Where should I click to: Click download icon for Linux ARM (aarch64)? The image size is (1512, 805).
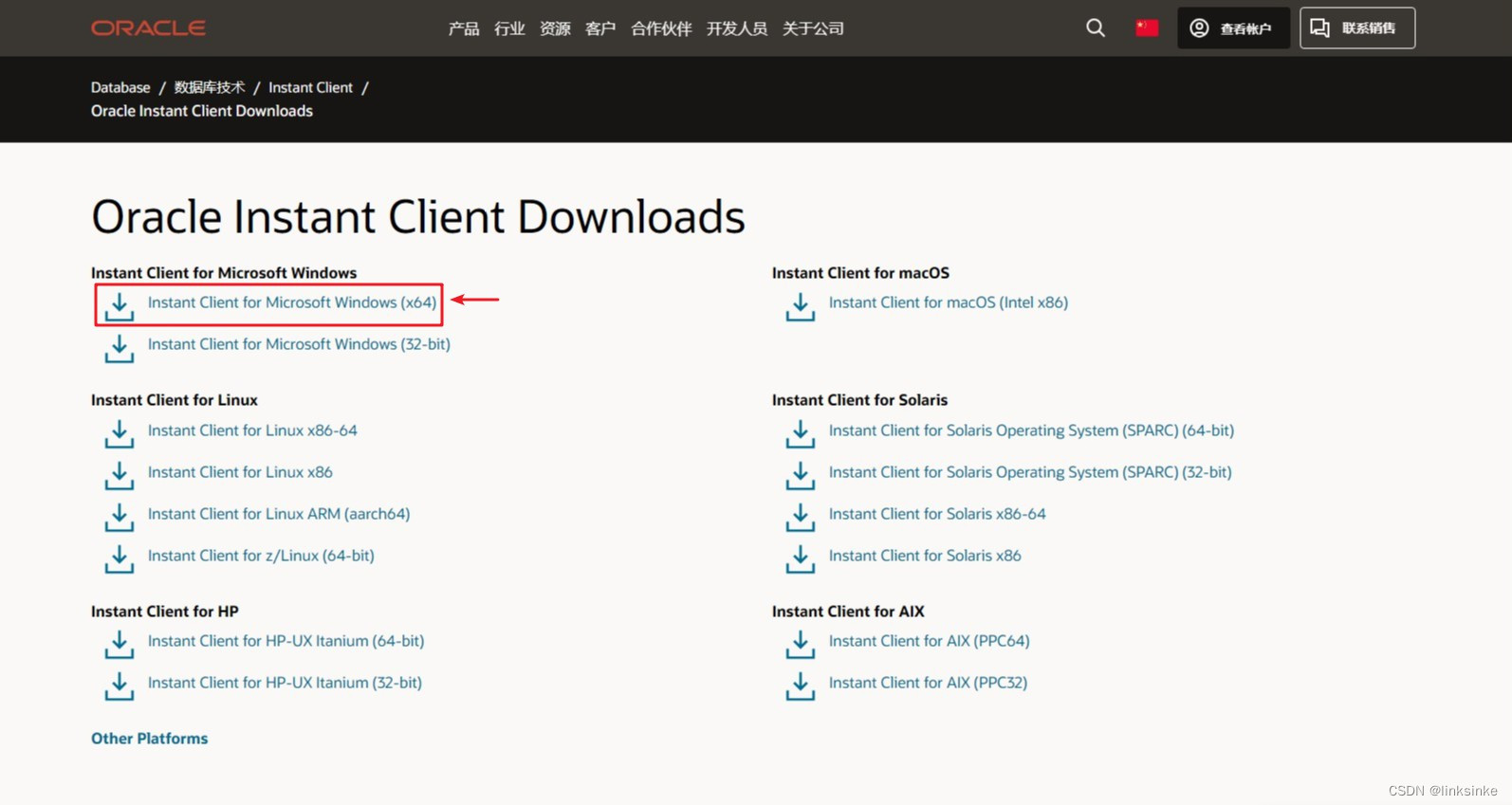120,518
